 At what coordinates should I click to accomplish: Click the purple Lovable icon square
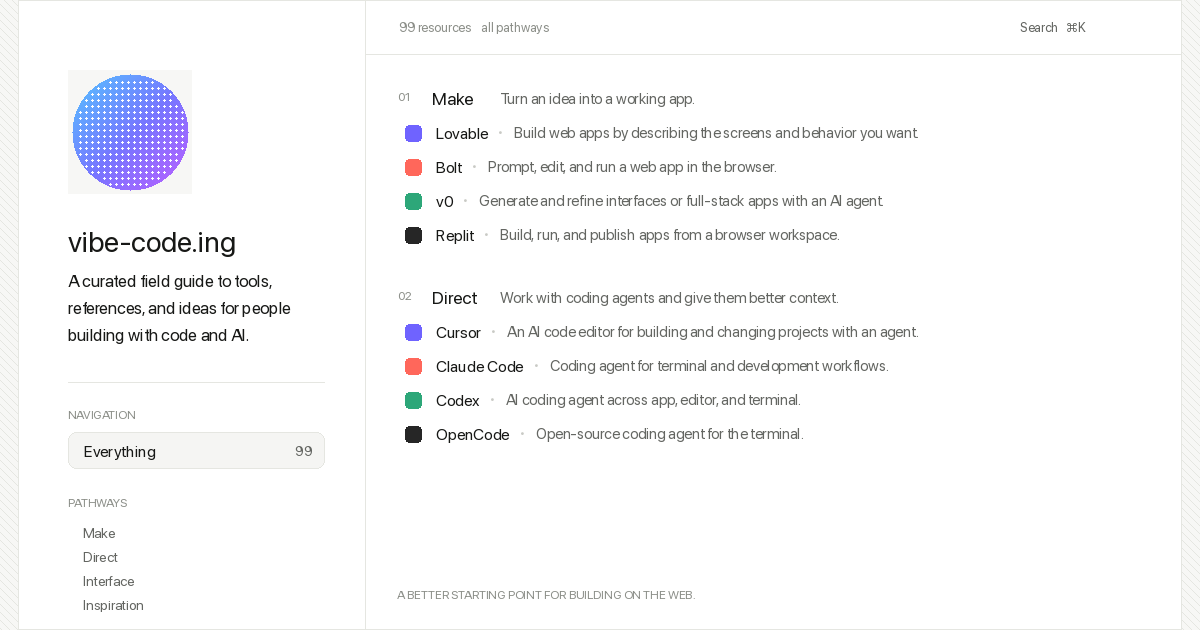click(413, 133)
